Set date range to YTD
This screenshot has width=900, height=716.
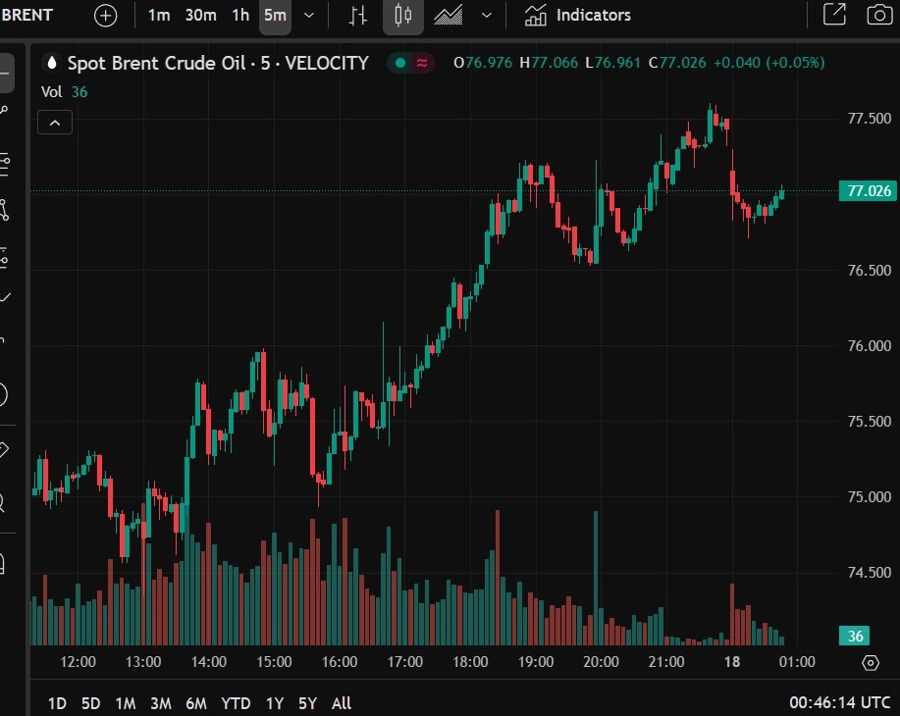point(236,703)
